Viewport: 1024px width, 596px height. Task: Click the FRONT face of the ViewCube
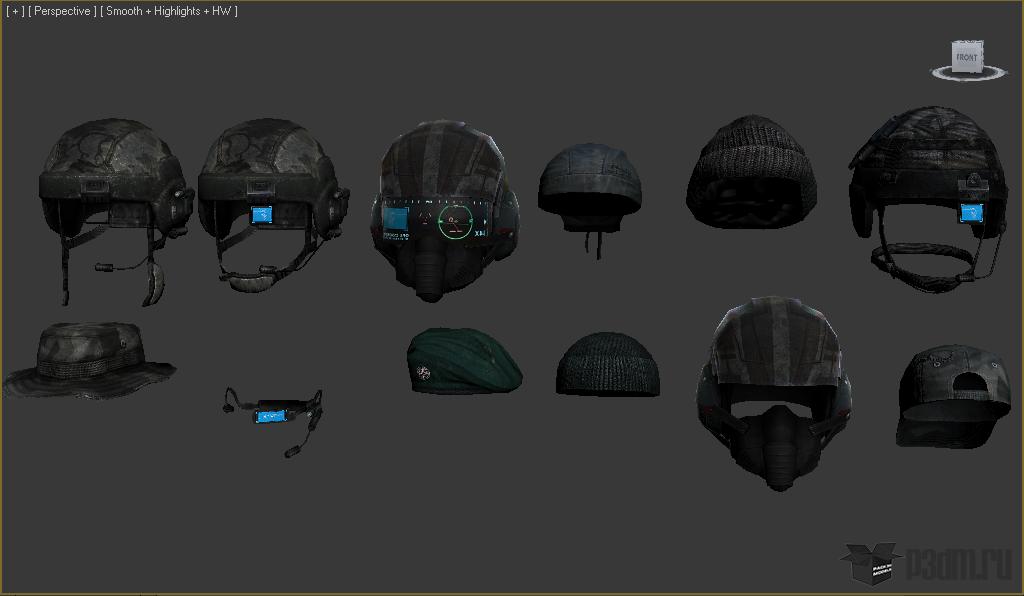click(x=967, y=57)
